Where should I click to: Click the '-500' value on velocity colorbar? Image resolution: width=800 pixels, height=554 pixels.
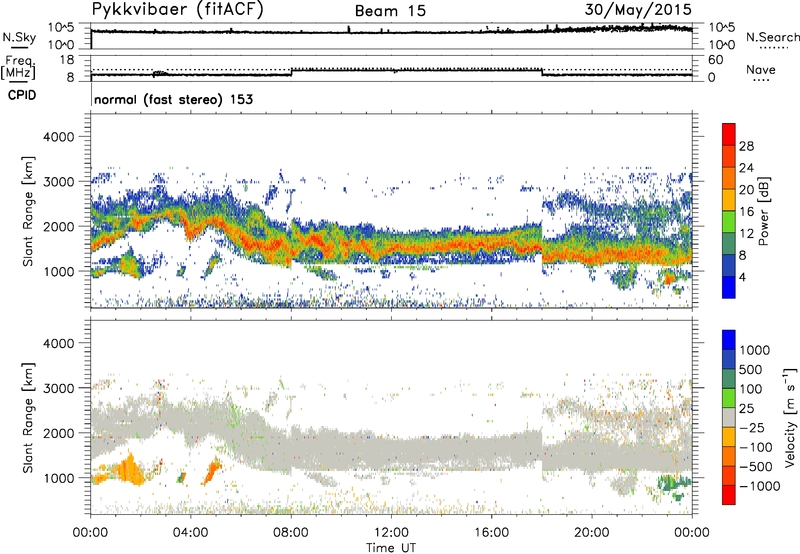point(756,466)
